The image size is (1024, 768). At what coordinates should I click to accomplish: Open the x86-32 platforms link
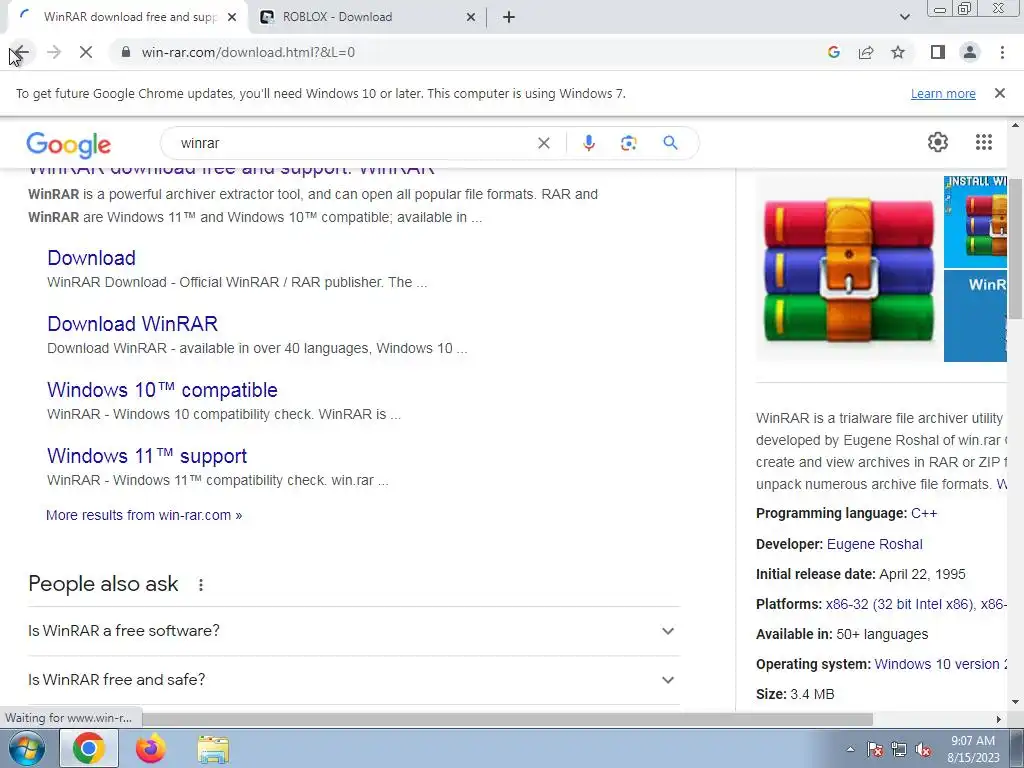[899, 604]
